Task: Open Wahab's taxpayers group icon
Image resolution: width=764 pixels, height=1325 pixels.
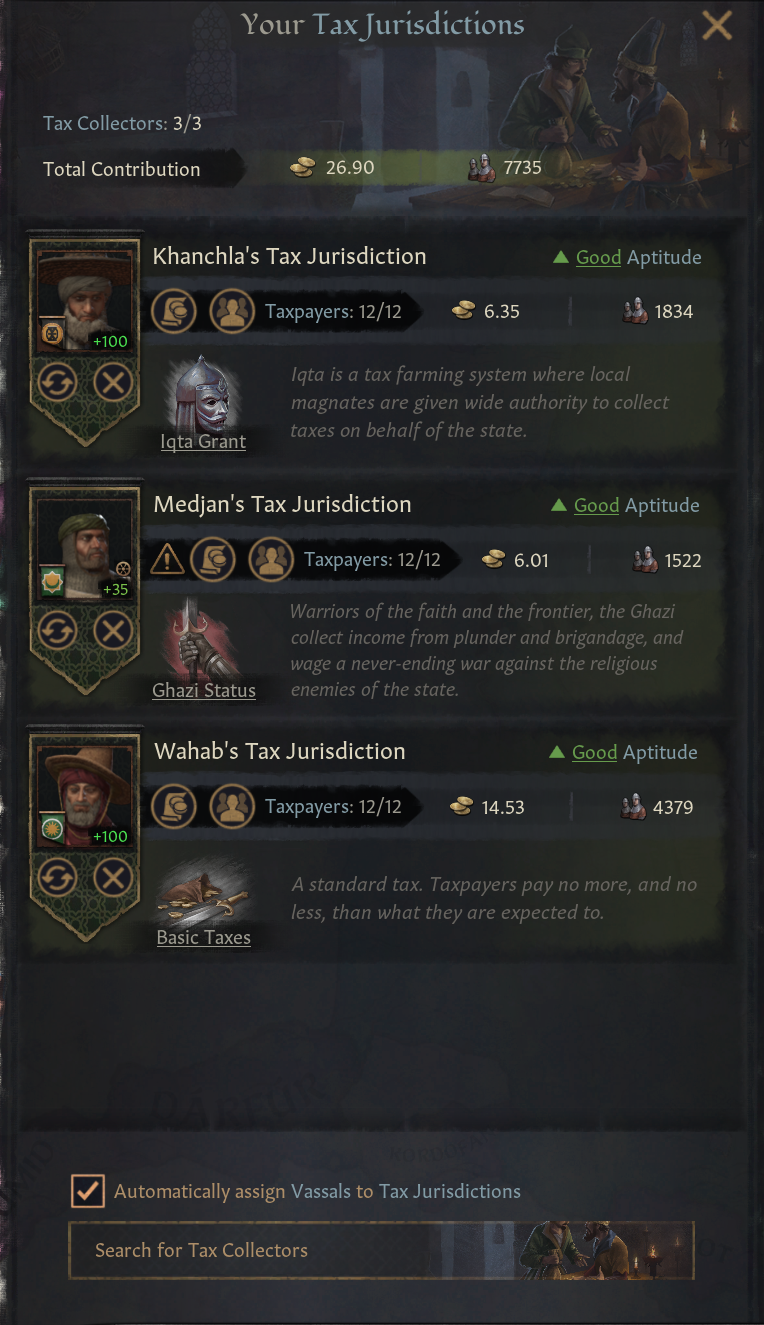Action: [x=231, y=807]
